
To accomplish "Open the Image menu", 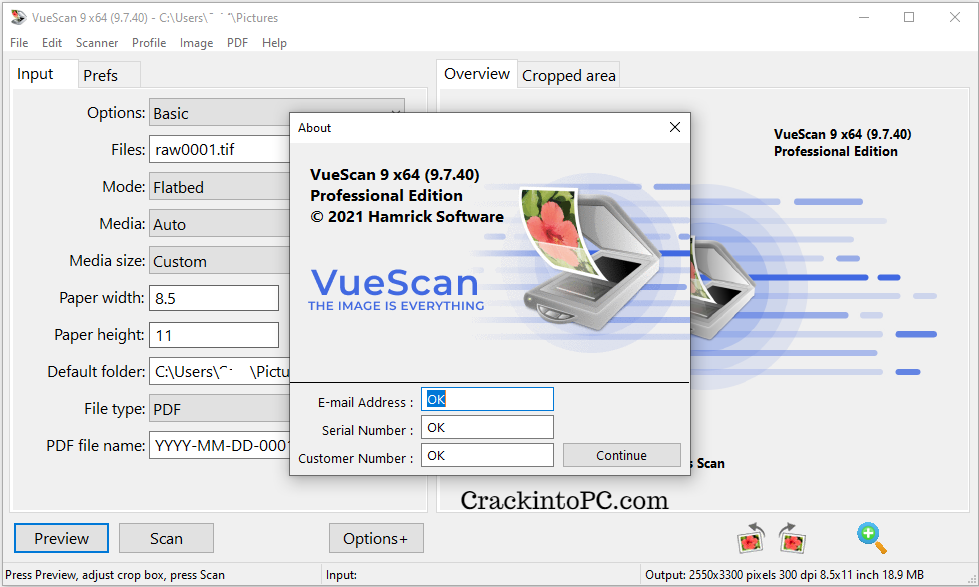I will 196,42.
